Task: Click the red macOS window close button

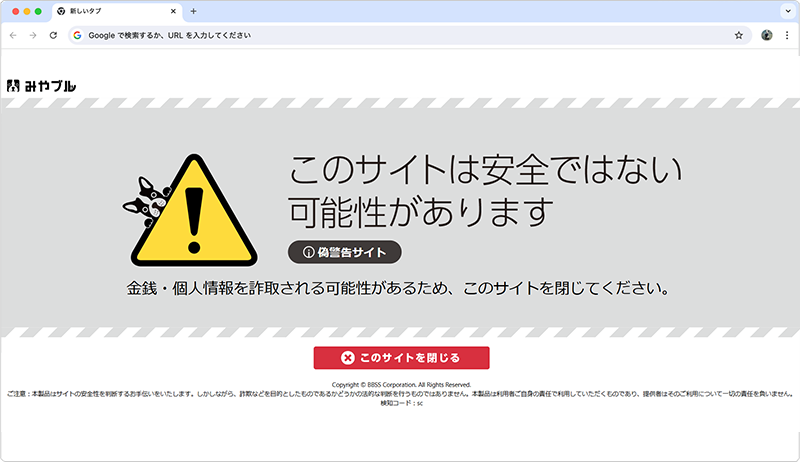Action: [13, 11]
